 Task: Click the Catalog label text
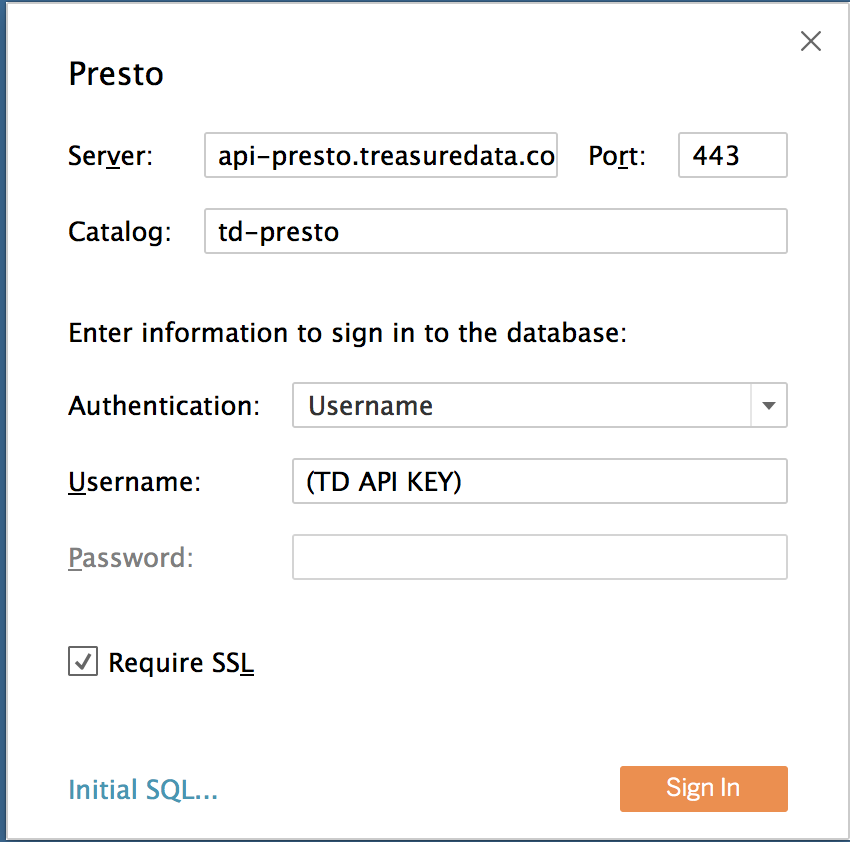(120, 233)
